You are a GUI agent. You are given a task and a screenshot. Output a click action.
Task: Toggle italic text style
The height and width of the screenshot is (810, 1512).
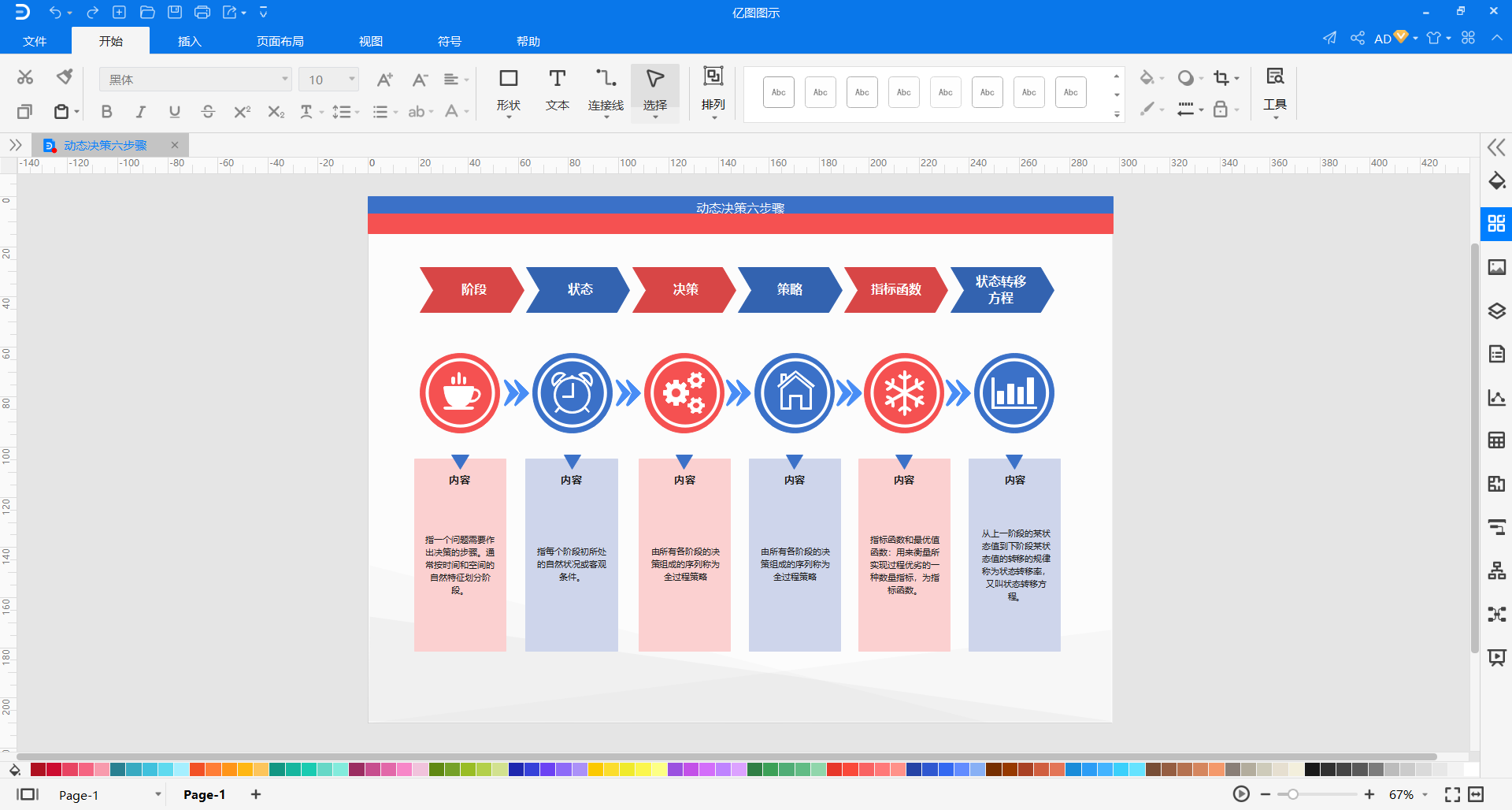click(x=140, y=112)
